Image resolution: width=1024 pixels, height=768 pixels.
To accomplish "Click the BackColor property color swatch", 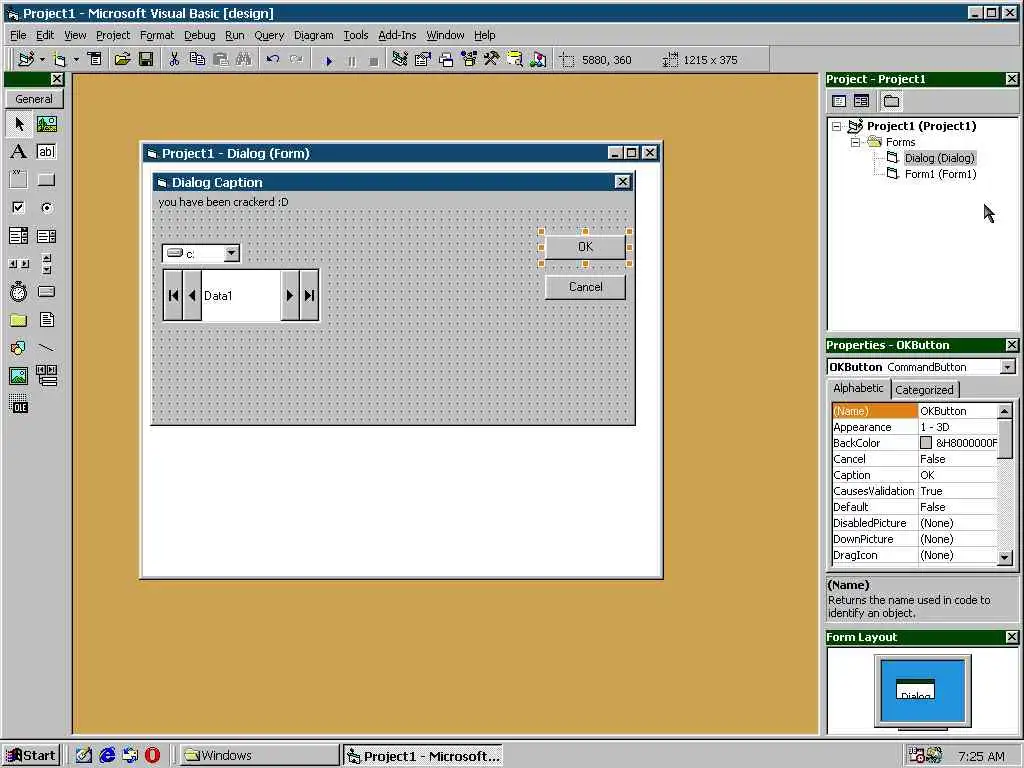I will tap(926, 443).
